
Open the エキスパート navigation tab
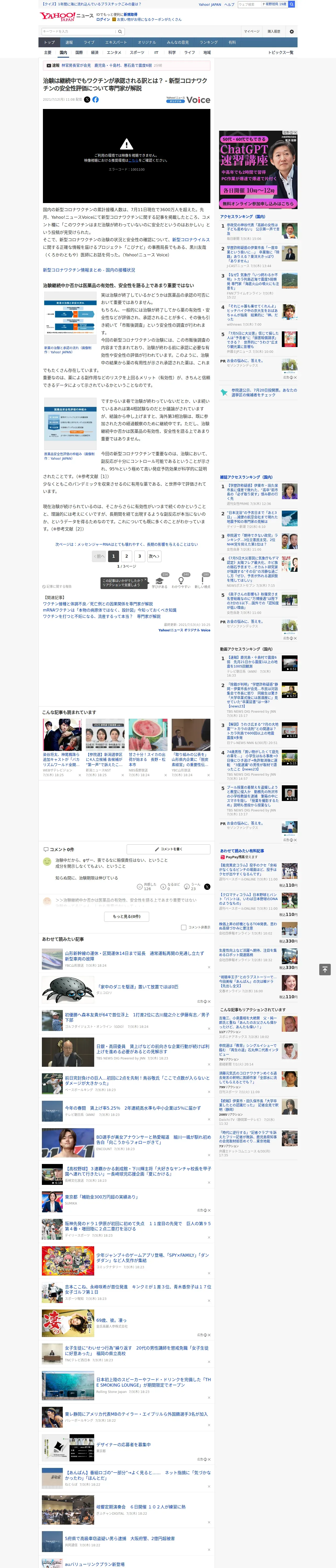116,42
